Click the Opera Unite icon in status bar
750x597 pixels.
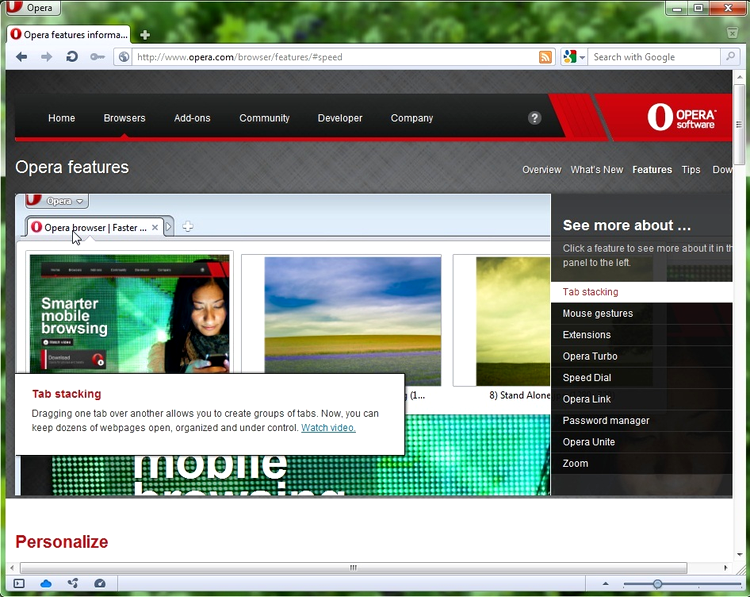[x=73, y=583]
